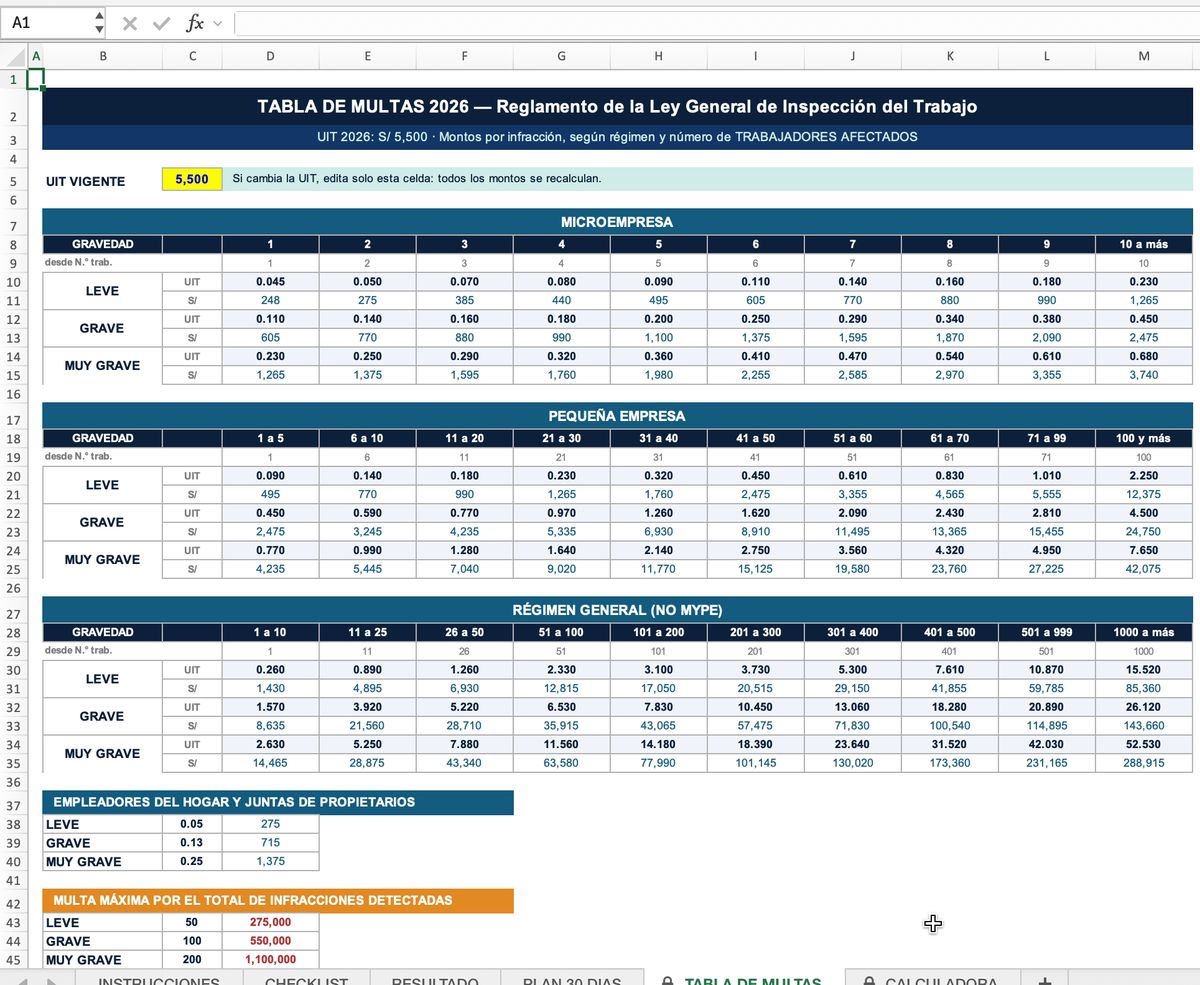Select row 17 header
This screenshot has height=985, width=1200.
pos(13,414)
